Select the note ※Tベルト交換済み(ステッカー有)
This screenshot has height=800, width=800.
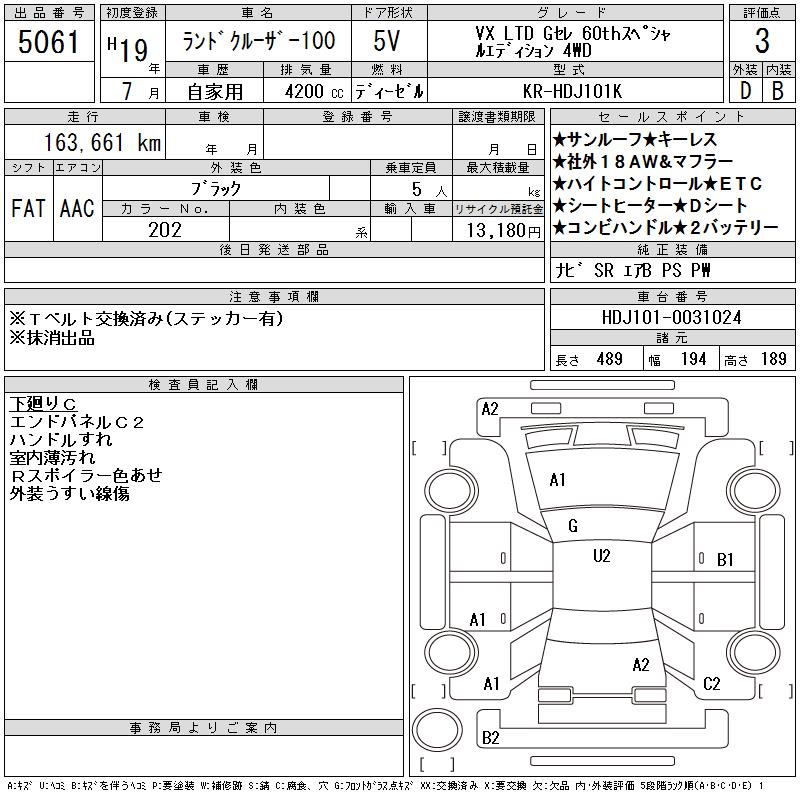tap(146, 319)
